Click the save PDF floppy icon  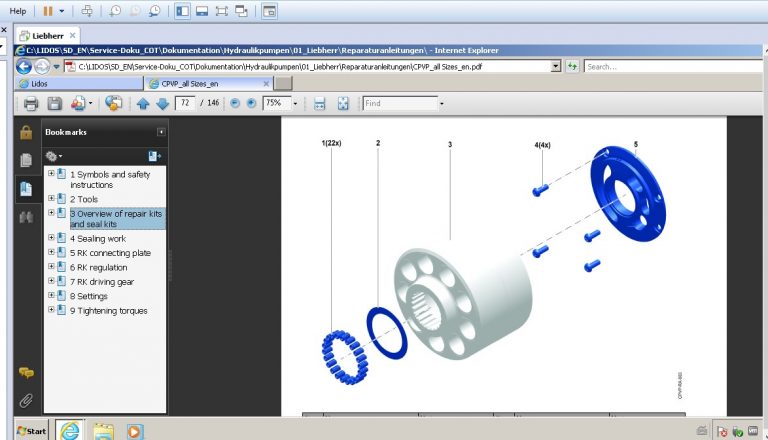coord(54,103)
